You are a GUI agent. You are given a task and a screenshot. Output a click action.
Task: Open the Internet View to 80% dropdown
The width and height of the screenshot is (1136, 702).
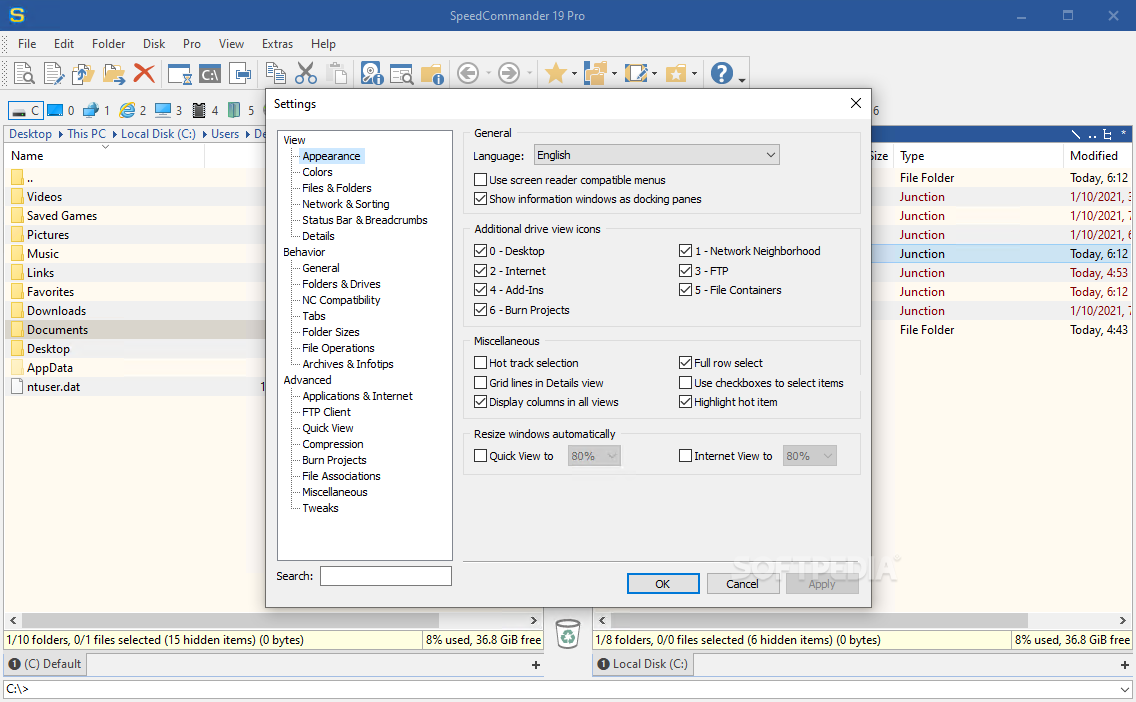click(809, 456)
